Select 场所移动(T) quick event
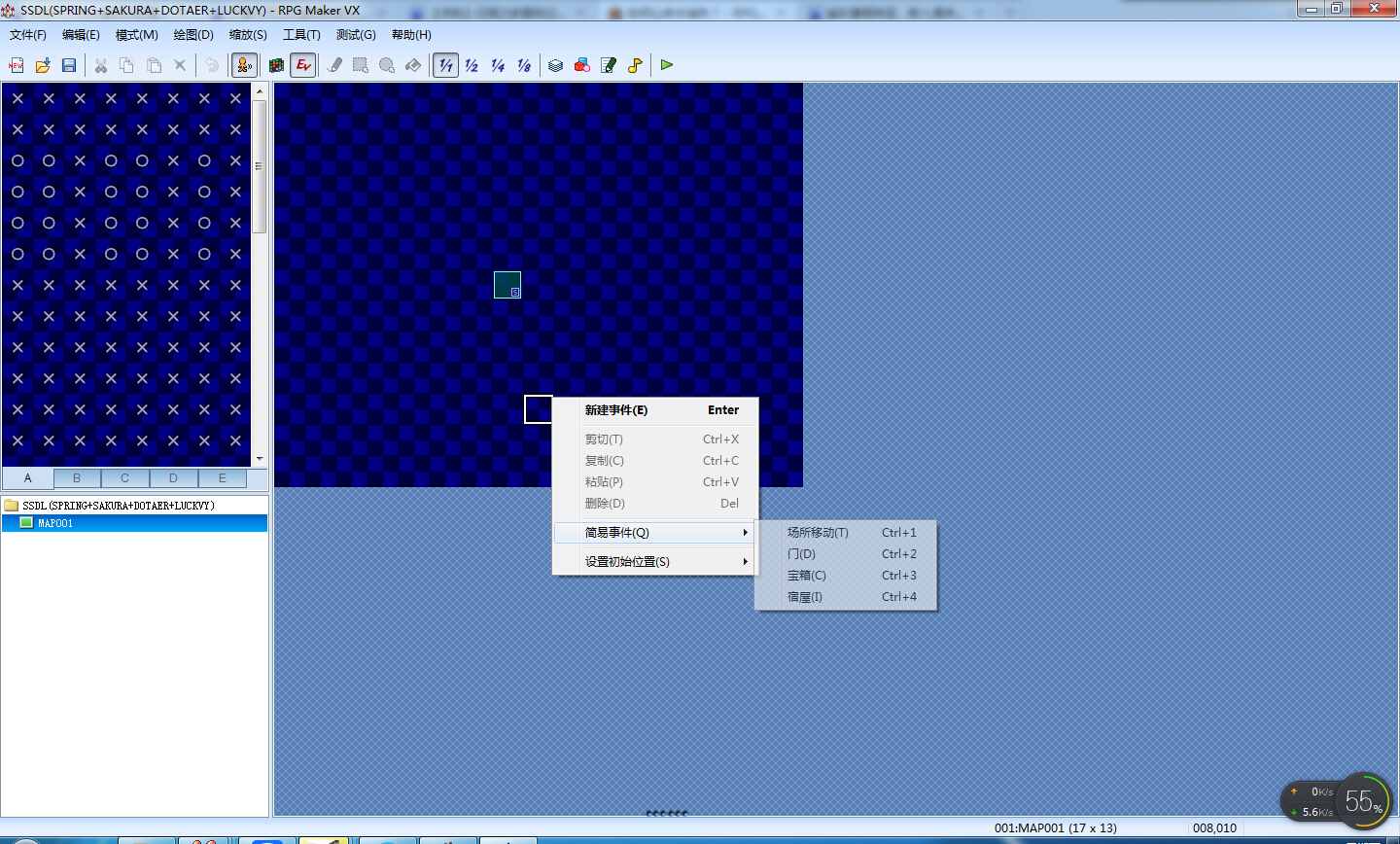This screenshot has width=1400, height=844. point(846,533)
